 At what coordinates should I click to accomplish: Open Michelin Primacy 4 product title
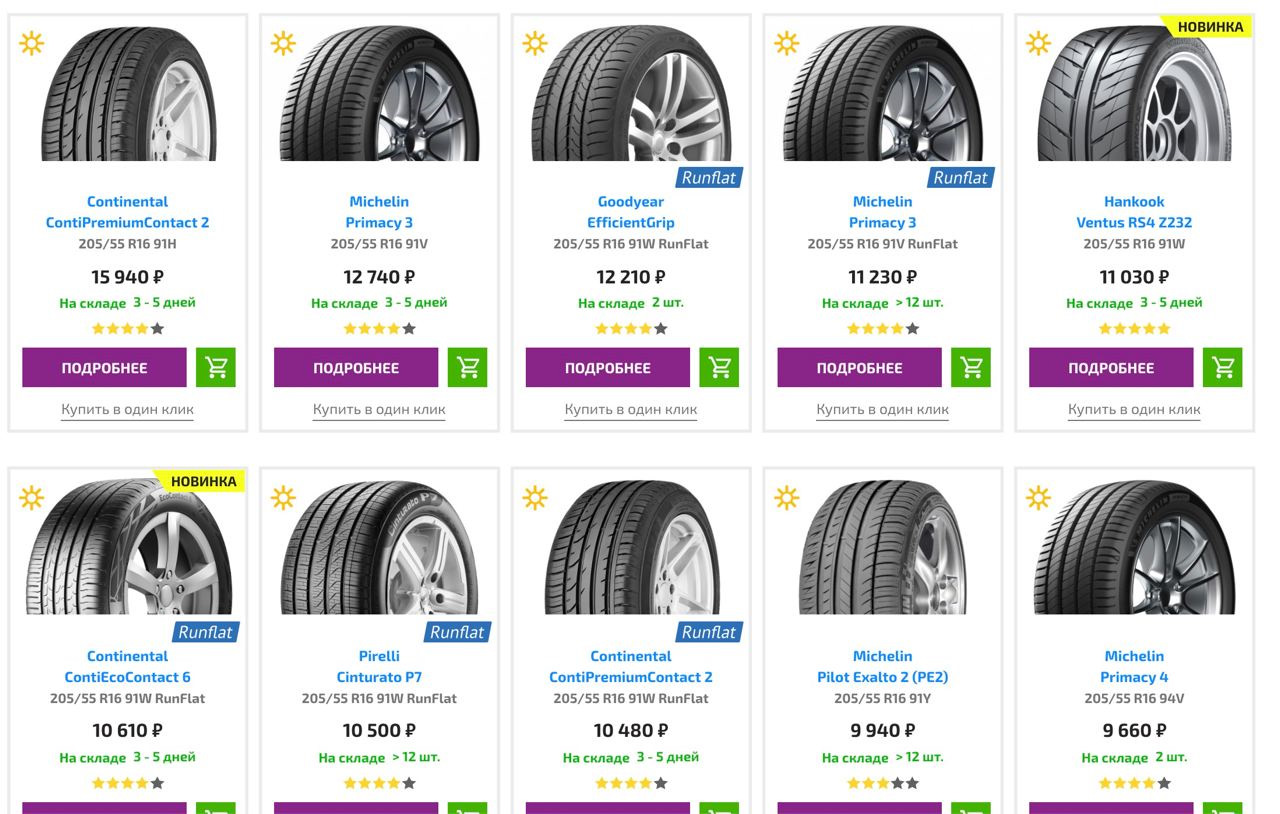click(1134, 667)
